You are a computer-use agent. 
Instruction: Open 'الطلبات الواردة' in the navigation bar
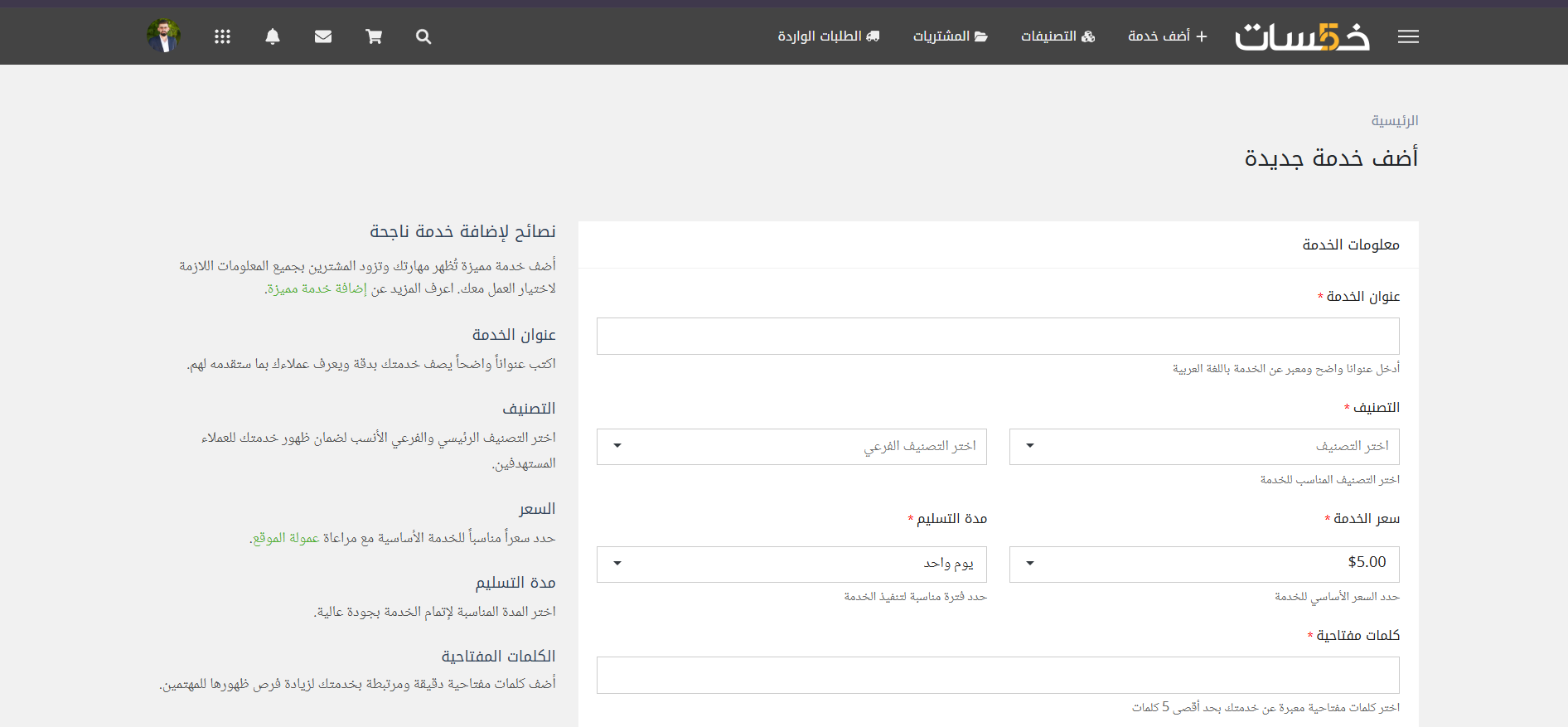pyautogui.click(x=828, y=36)
